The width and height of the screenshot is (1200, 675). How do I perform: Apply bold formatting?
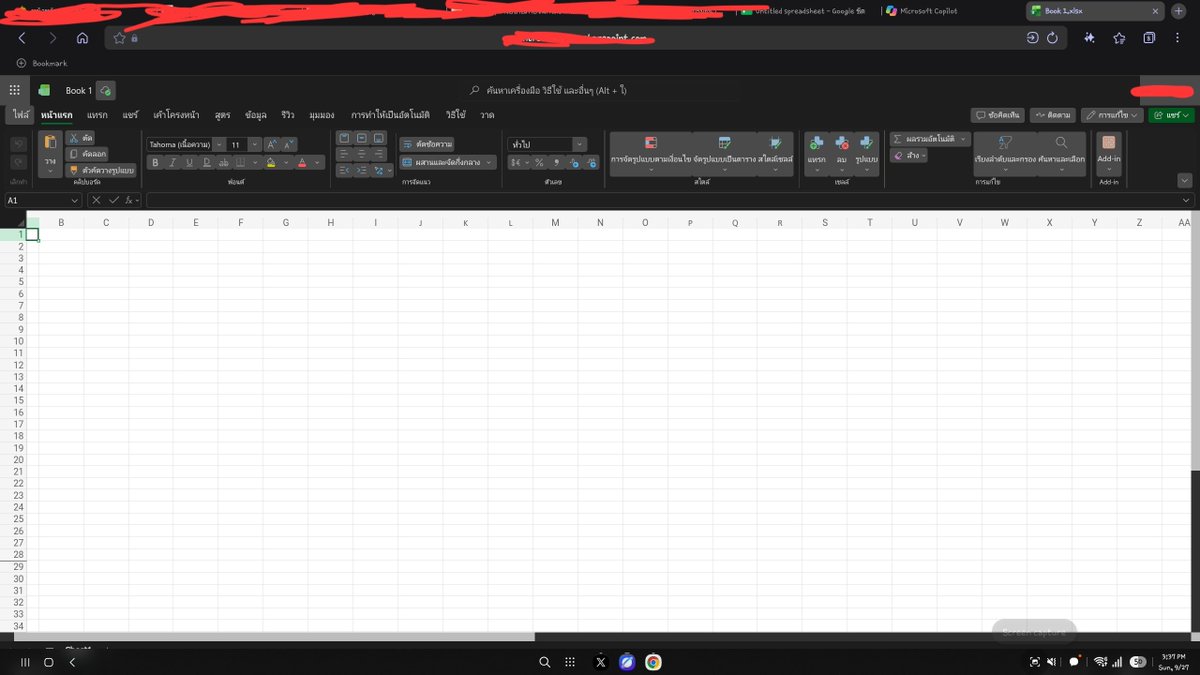click(155, 162)
